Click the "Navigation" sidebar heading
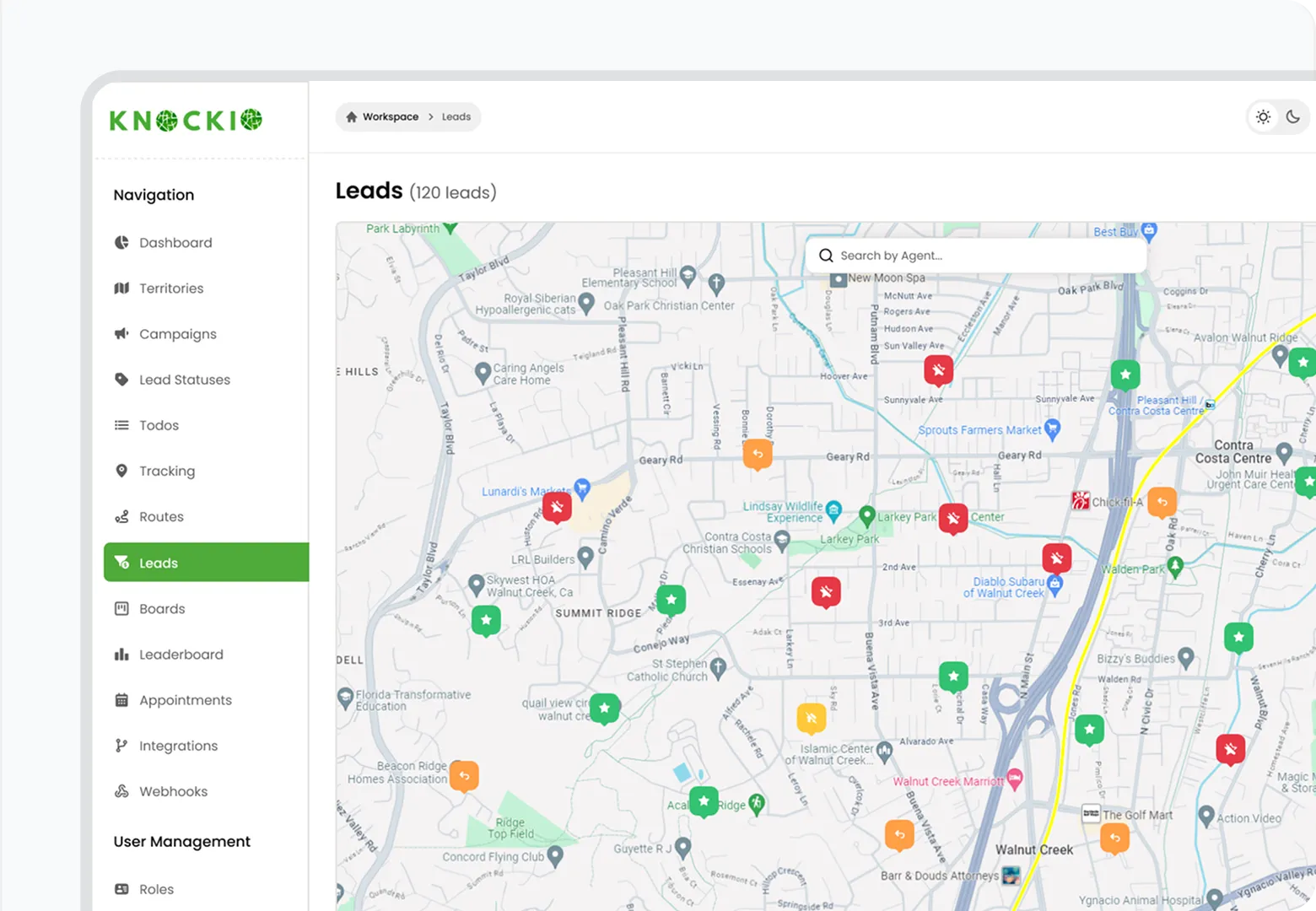The height and width of the screenshot is (911, 1316). click(x=154, y=195)
